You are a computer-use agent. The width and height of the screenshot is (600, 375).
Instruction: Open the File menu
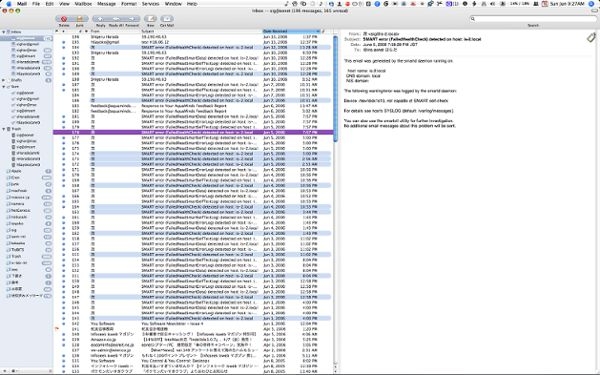[x=36, y=4]
